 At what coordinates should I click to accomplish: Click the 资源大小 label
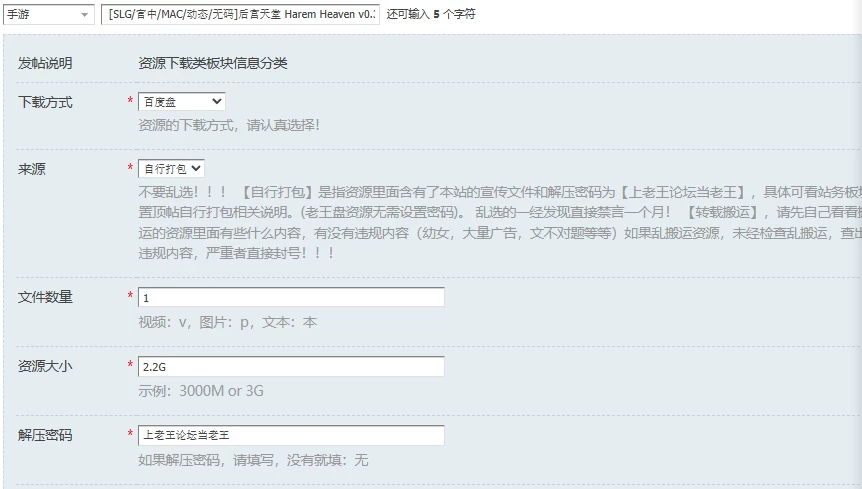pos(45,366)
